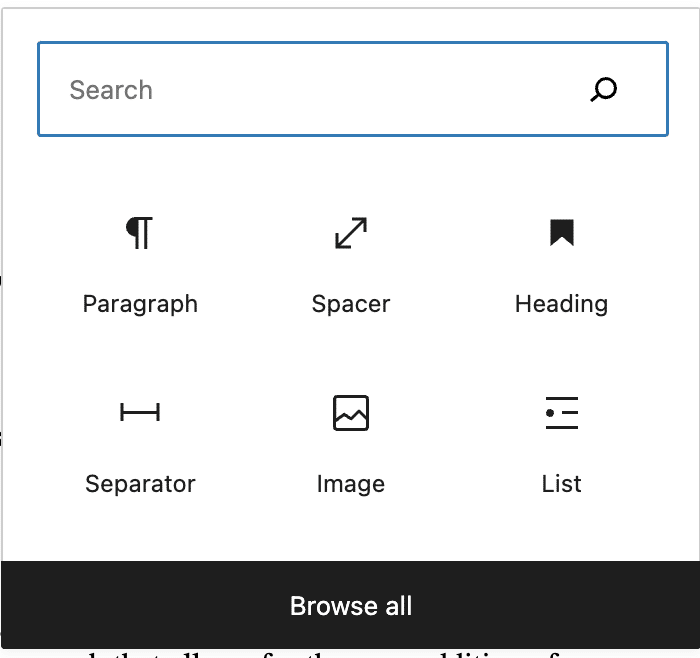Focus the search box placeholder text
Image resolution: width=700 pixels, height=658 pixels.
(111, 90)
